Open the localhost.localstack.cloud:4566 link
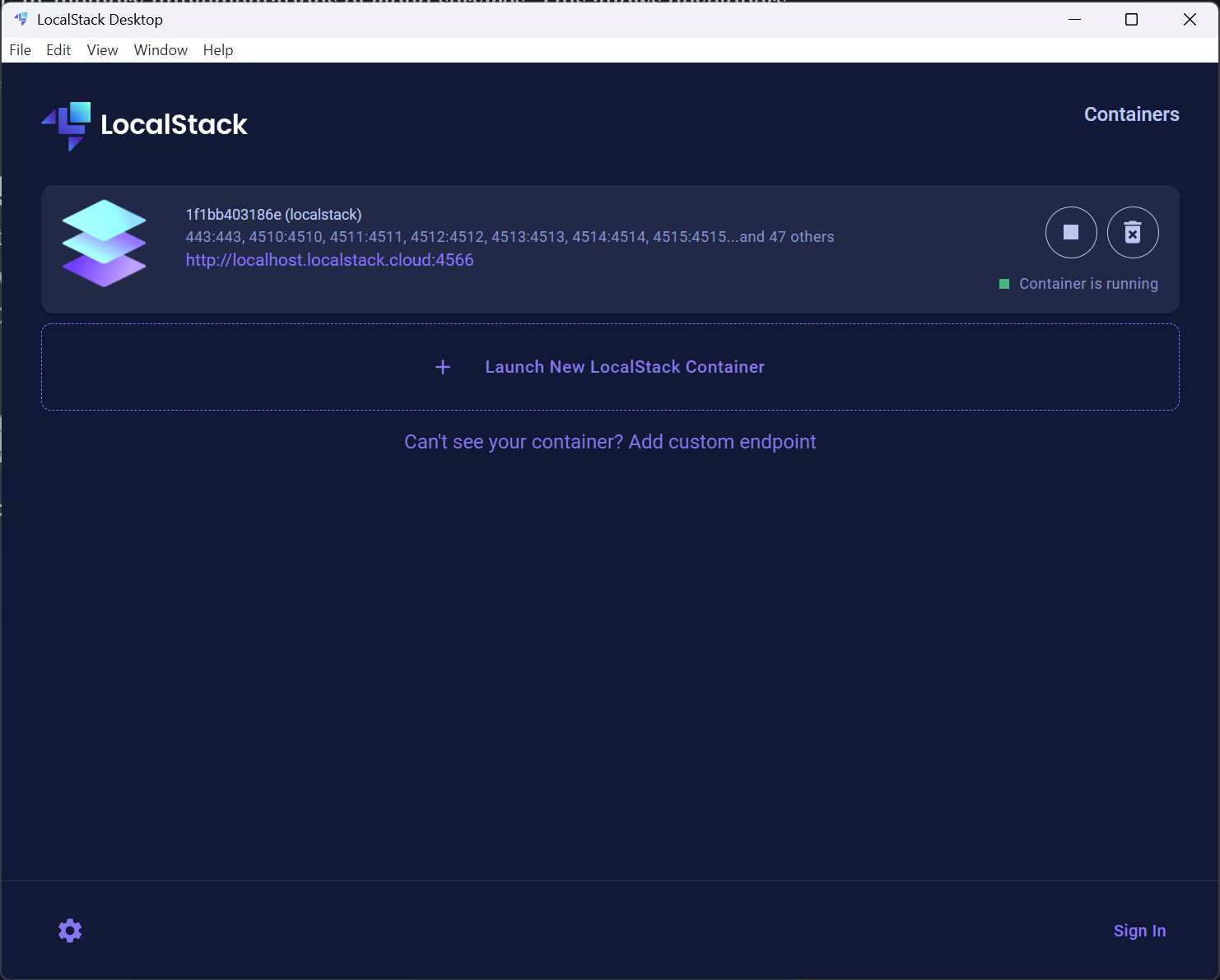This screenshot has height=980, width=1220. 329,260
